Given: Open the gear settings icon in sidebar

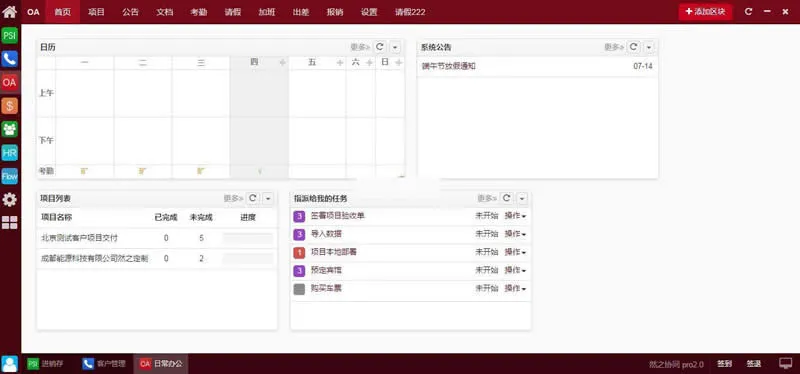Looking at the screenshot, I should point(10,200).
